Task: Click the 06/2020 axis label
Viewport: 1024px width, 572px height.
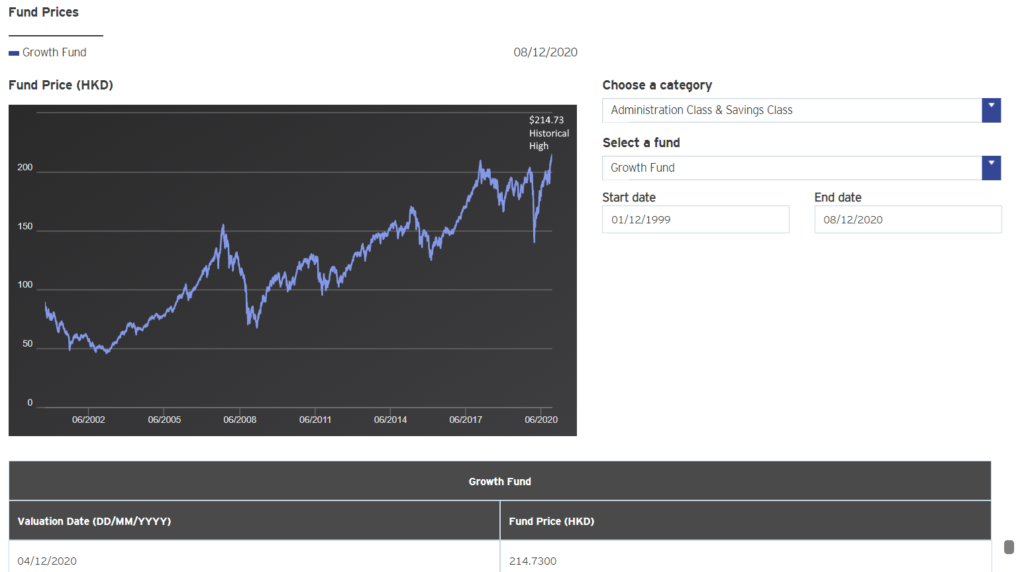Action: (541, 420)
